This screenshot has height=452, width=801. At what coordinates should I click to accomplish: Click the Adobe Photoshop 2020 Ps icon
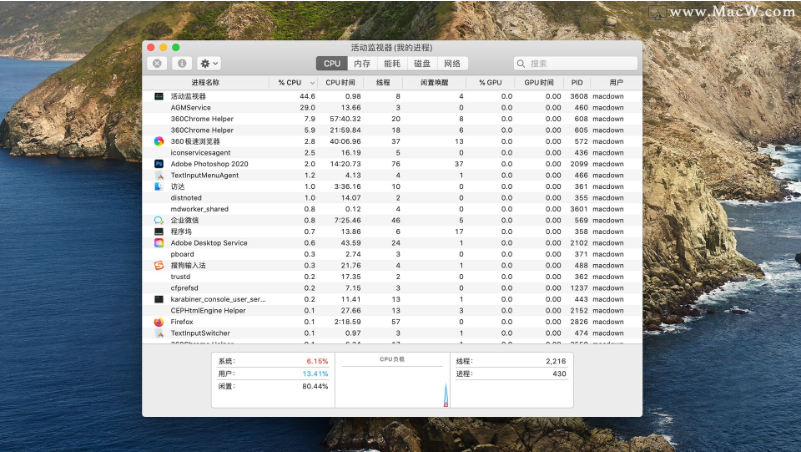point(159,164)
